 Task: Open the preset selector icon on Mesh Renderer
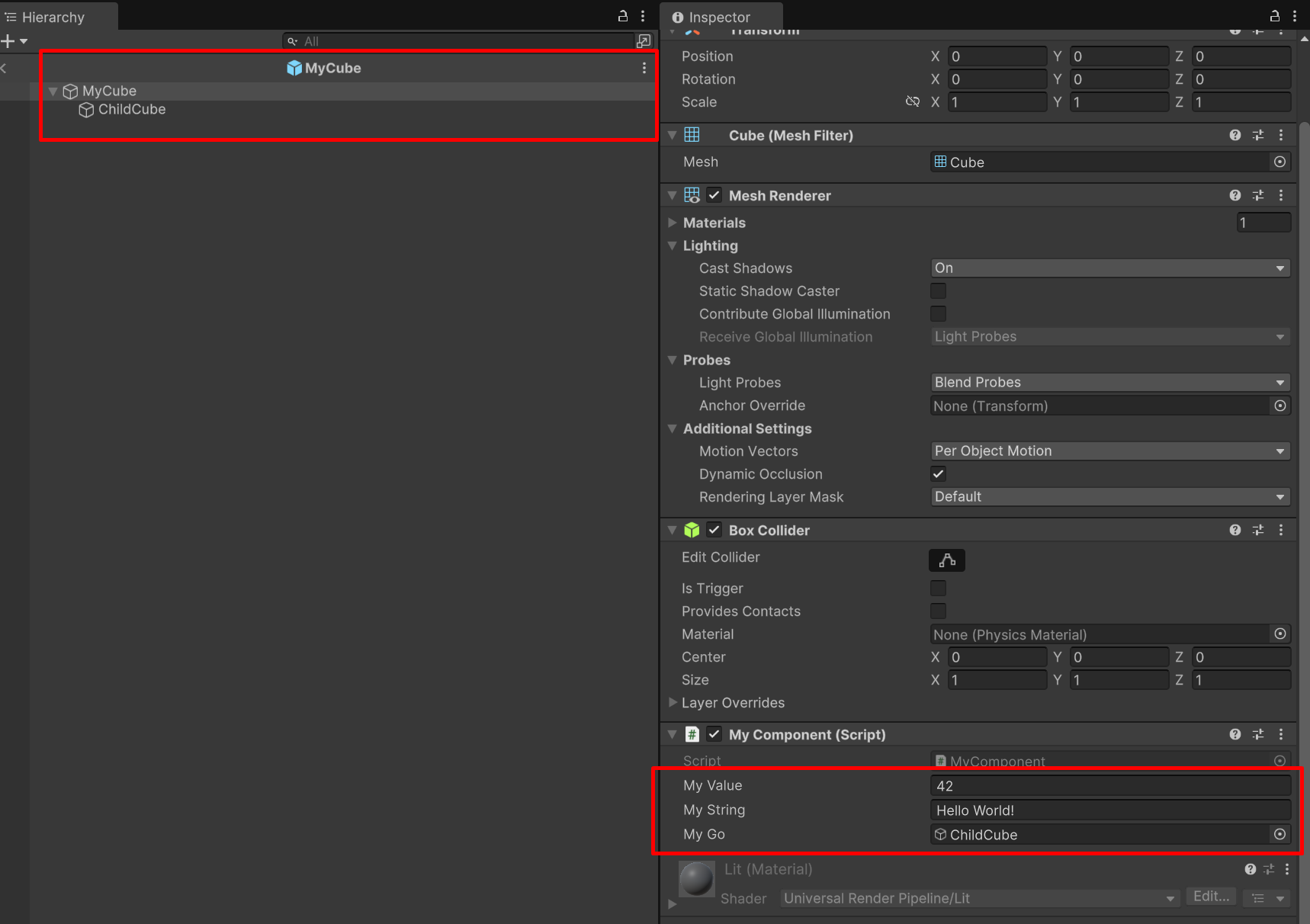(1258, 195)
